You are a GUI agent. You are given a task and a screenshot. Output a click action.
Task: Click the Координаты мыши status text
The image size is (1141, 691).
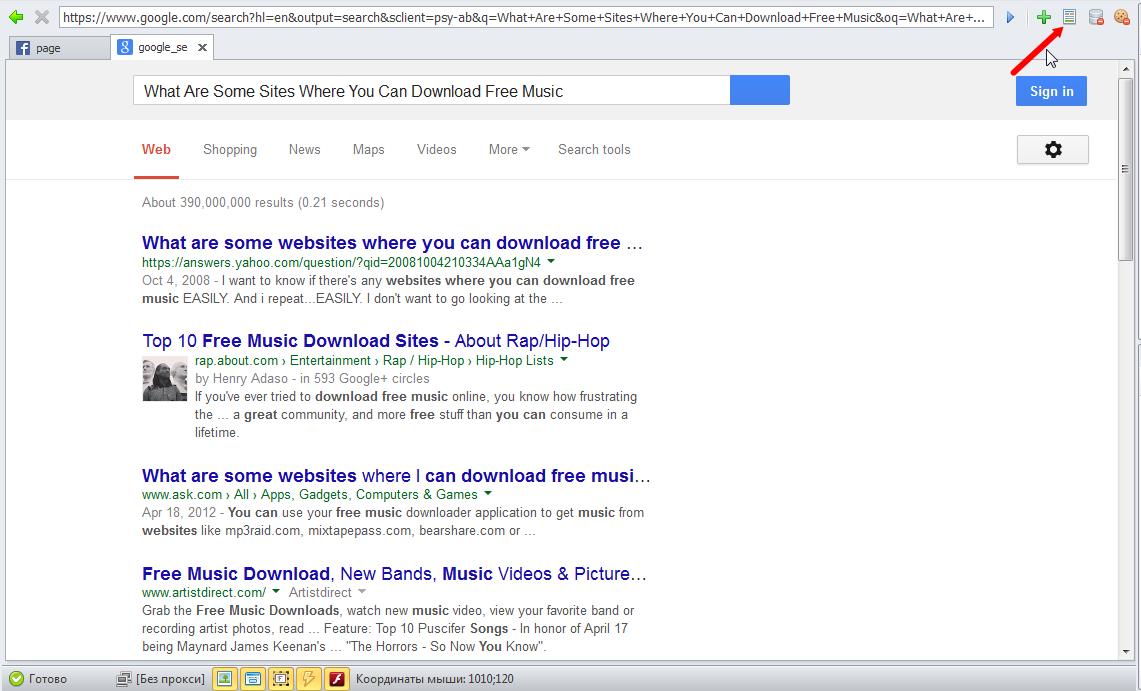point(434,679)
